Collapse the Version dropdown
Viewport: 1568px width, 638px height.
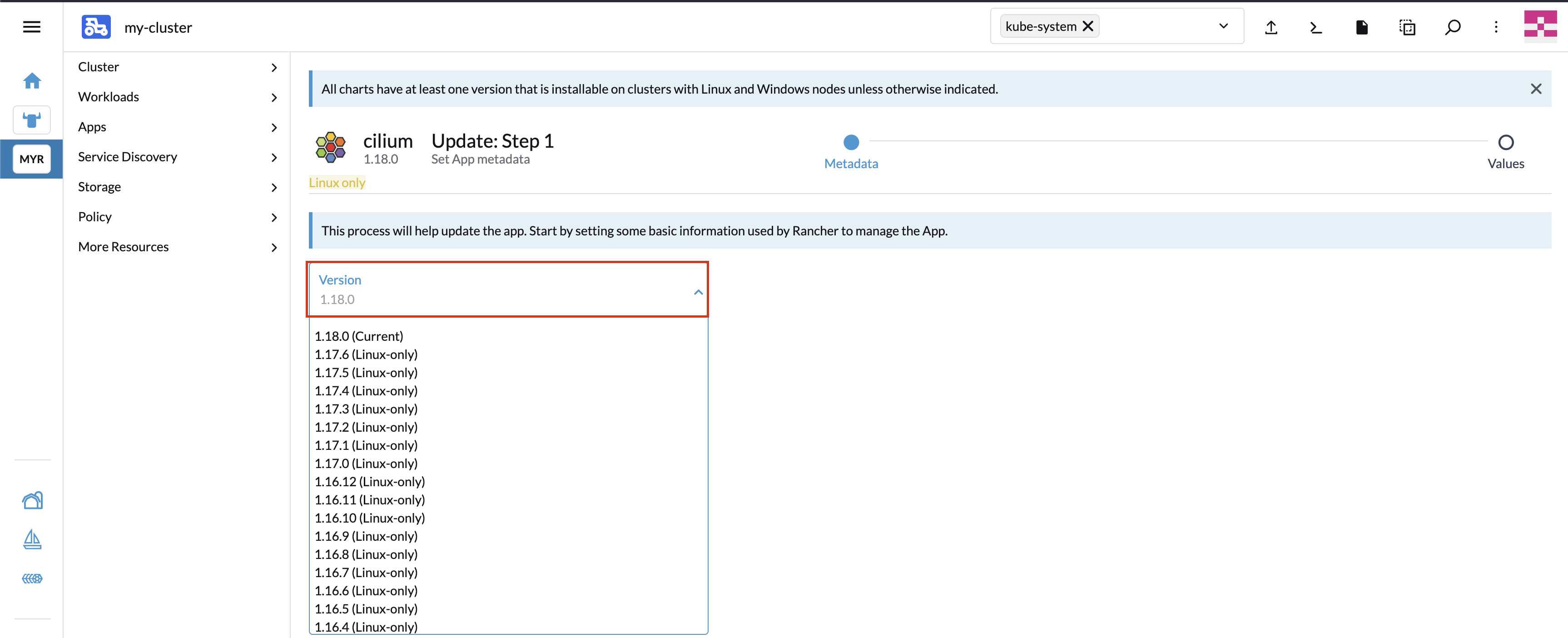[698, 292]
